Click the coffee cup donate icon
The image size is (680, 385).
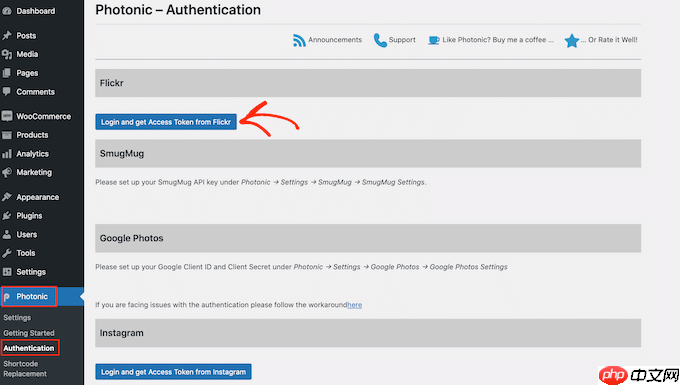433,40
